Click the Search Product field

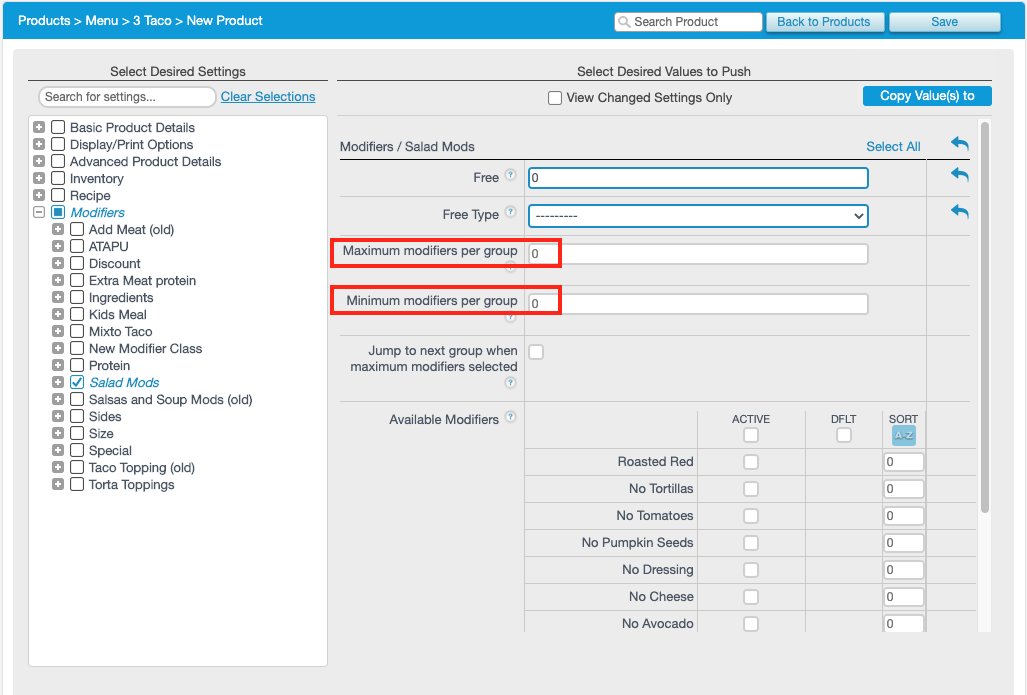pyautogui.click(x=688, y=22)
